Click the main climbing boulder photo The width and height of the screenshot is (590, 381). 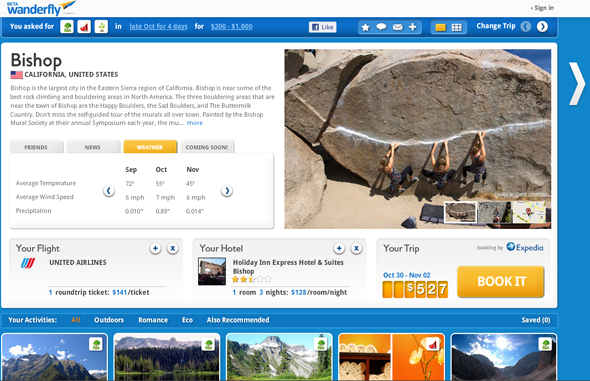[418, 139]
